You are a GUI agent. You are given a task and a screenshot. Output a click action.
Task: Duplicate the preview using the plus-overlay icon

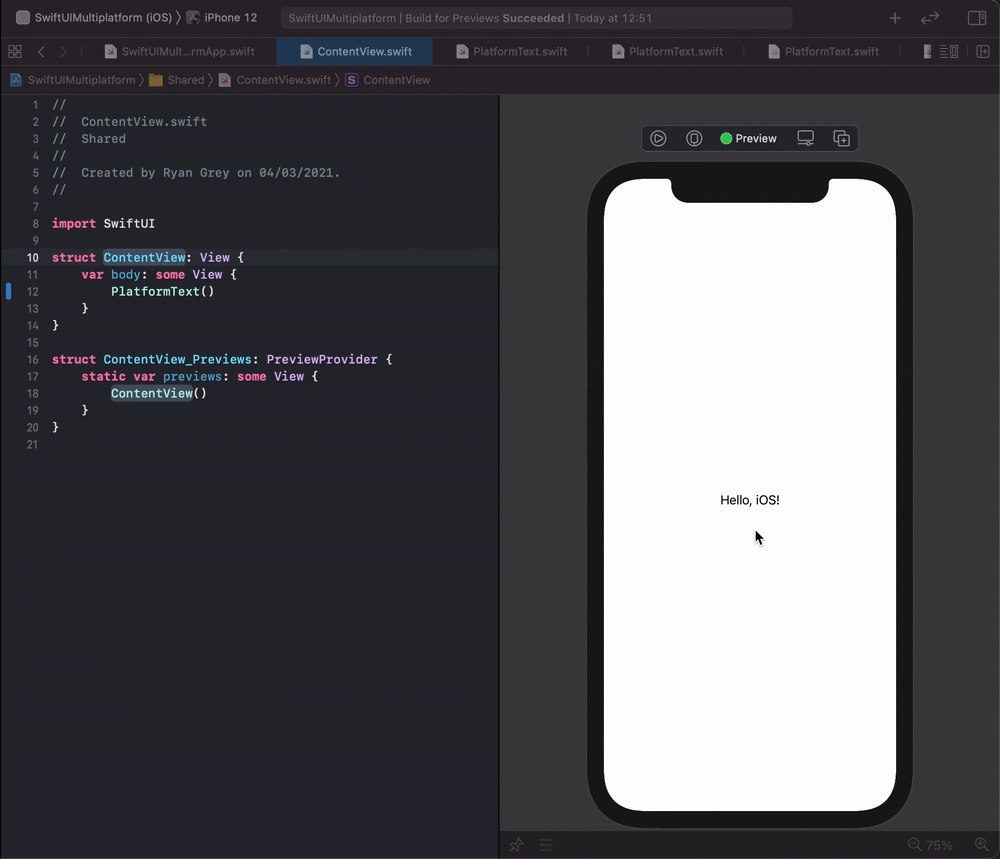click(841, 138)
